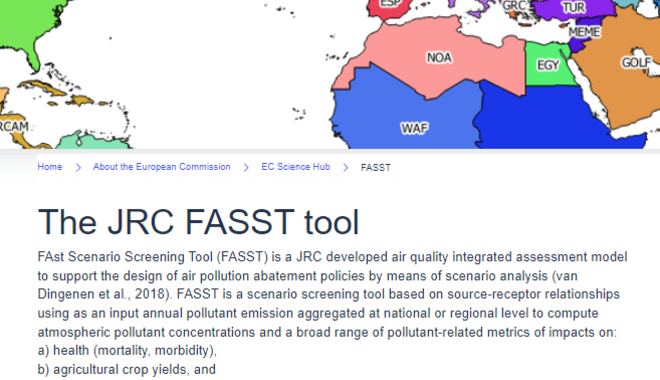This screenshot has height=380, width=660.
Task: Select the RCAM region on map
Action: coord(13,126)
